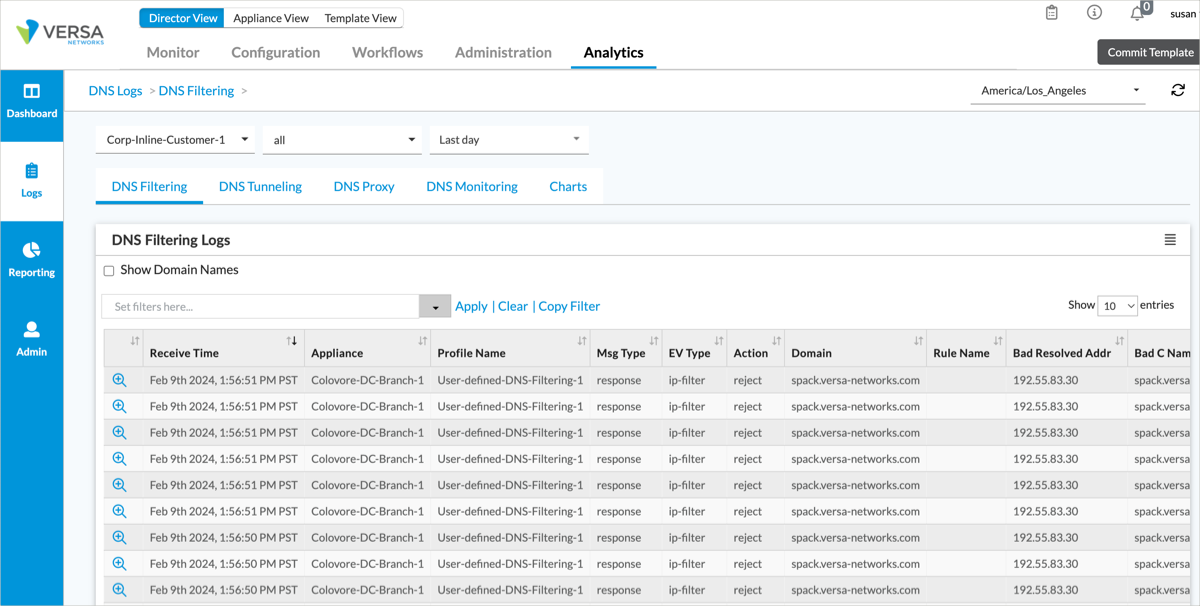Open the notifications bell icon

tap(1137, 13)
